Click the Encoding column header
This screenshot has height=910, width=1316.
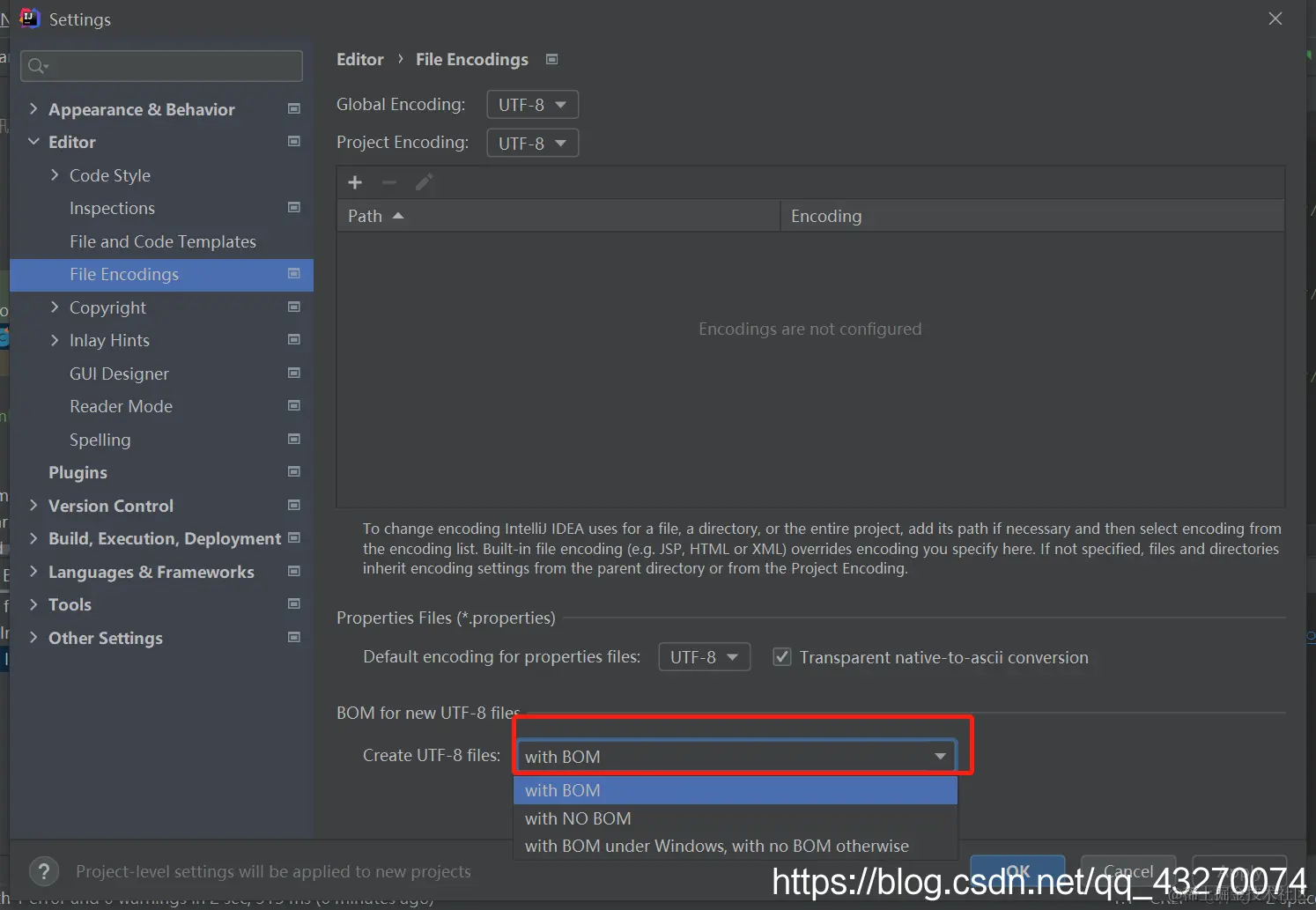(x=1032, y=216)
